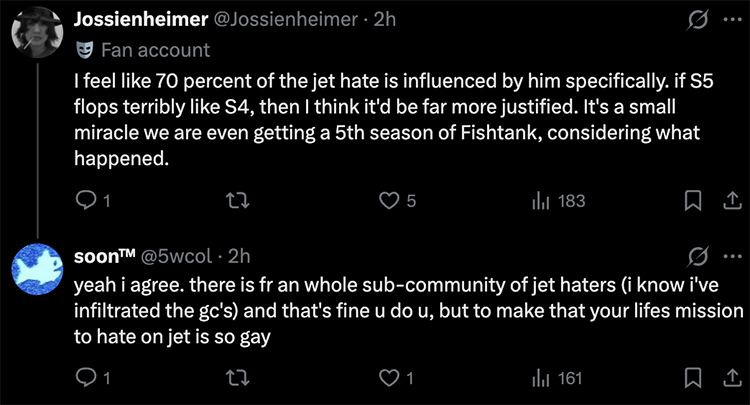This screenshot has width=750, height=405.
Task: Bookmark the soon™ reply
Action: [x=690, y=378]
